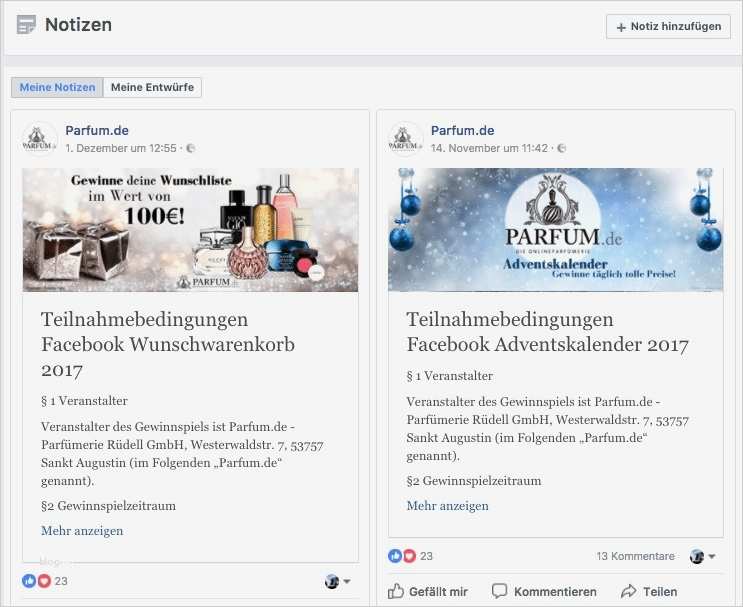
Task: Click § 1 Veranstalter heading in Wunschwarenkorb note
Action: pos(84,401)
